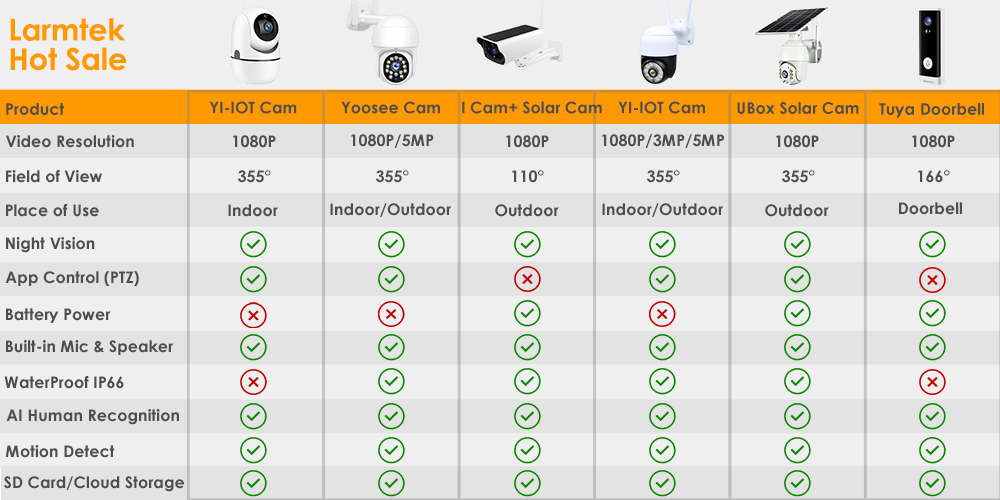Image resolution: width=1000 pixels, height=500 pixels.
Task: Click the AI Human Recognition row label
Action: 93,416
